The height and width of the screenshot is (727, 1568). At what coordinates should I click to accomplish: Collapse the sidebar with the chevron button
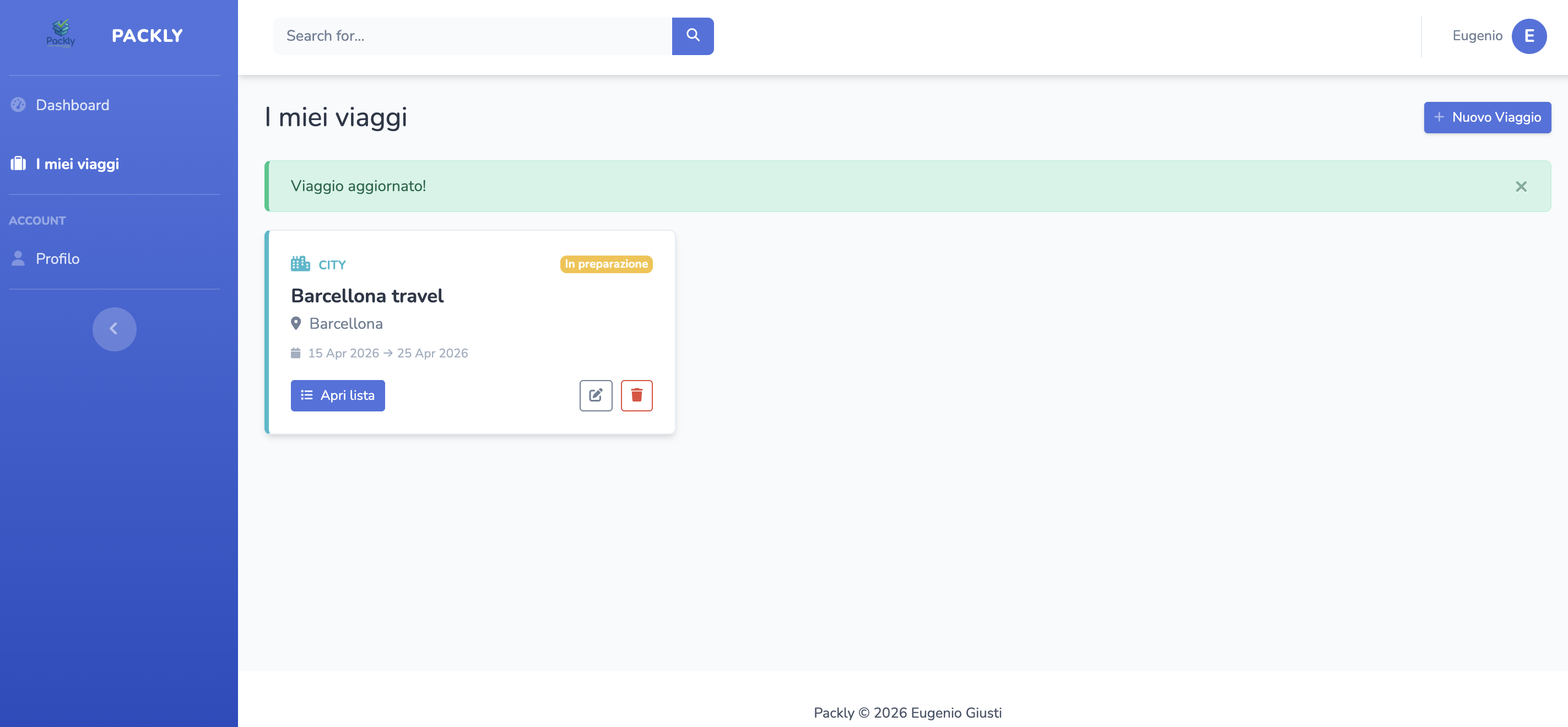(x=114, y=328)
